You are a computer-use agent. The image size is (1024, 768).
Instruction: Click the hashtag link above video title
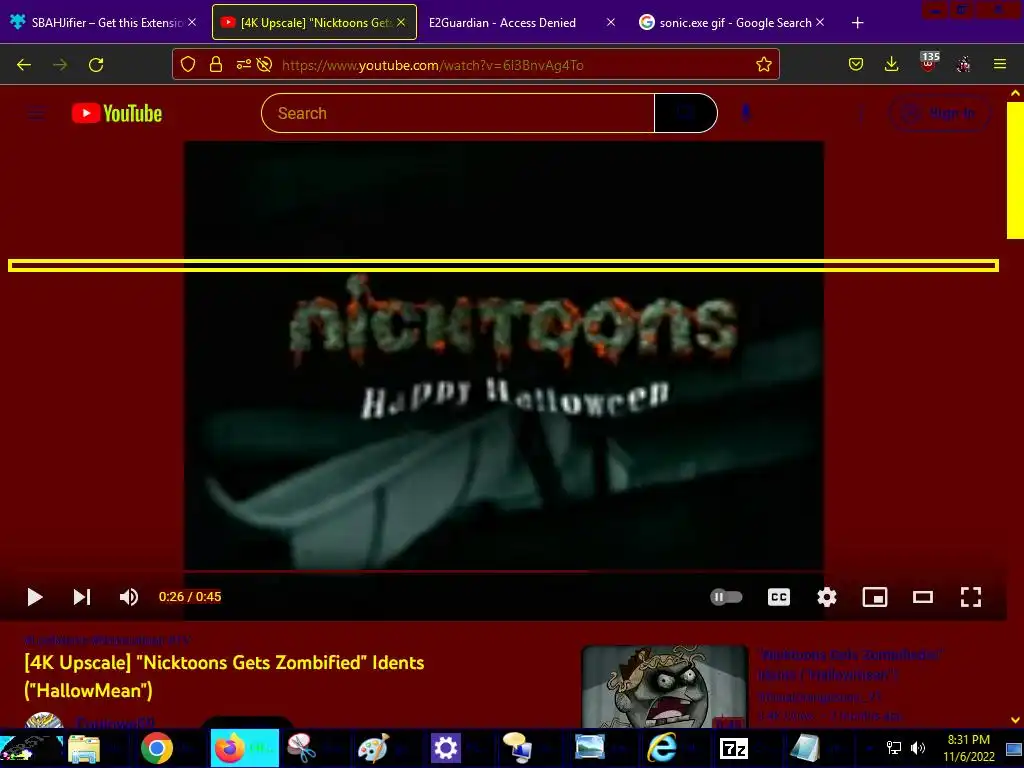click(108, 640)
